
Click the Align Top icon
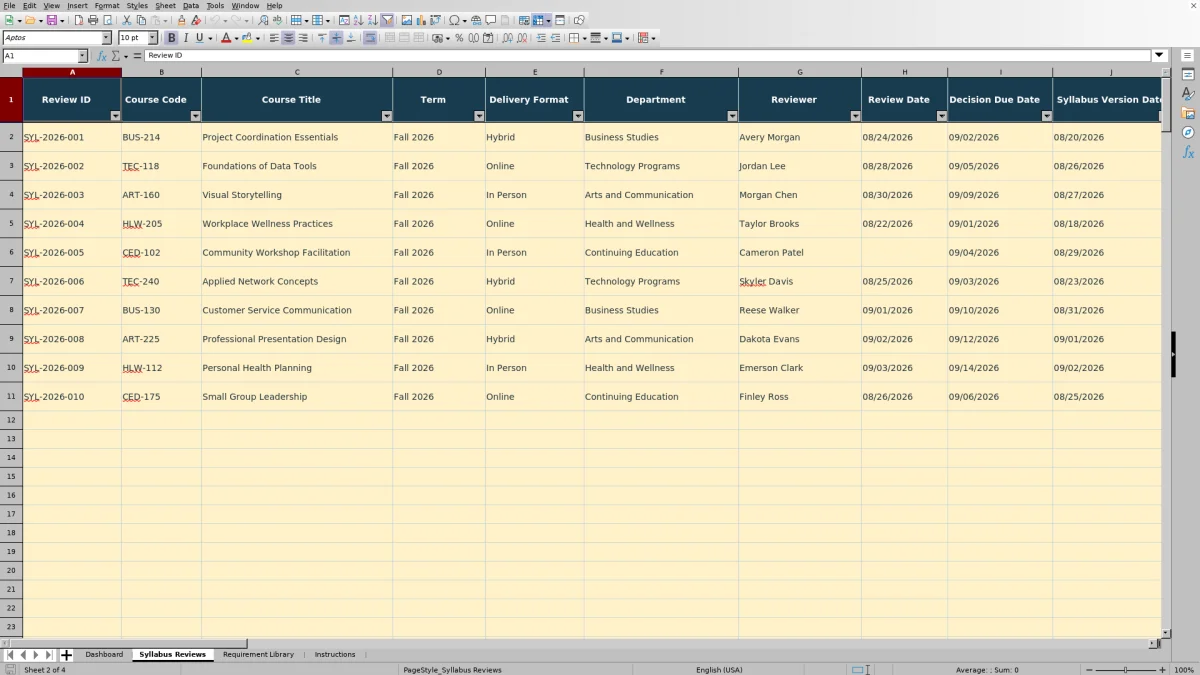tap(322, 38)
